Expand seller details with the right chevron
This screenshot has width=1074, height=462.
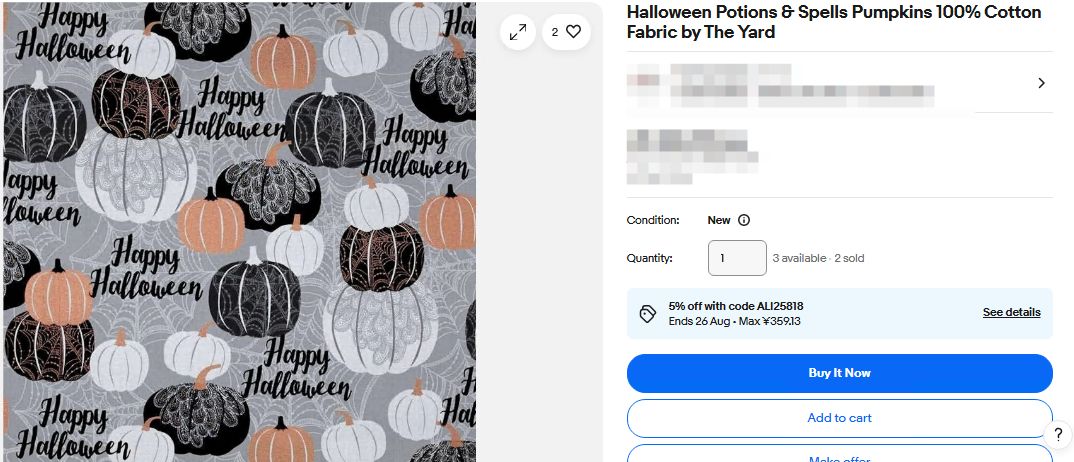tap(1041, 83)
